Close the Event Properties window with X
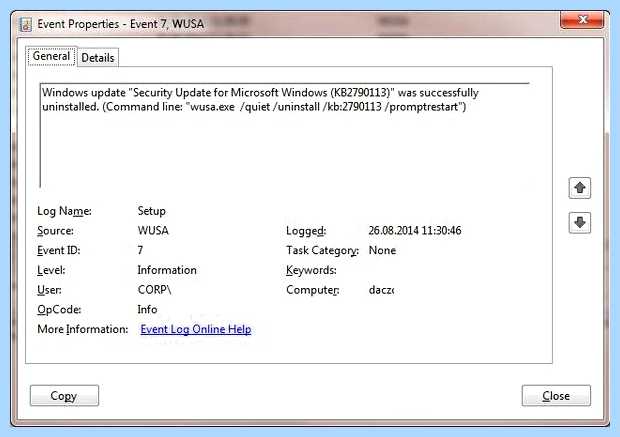620x437 pixels. coord(582,20)
